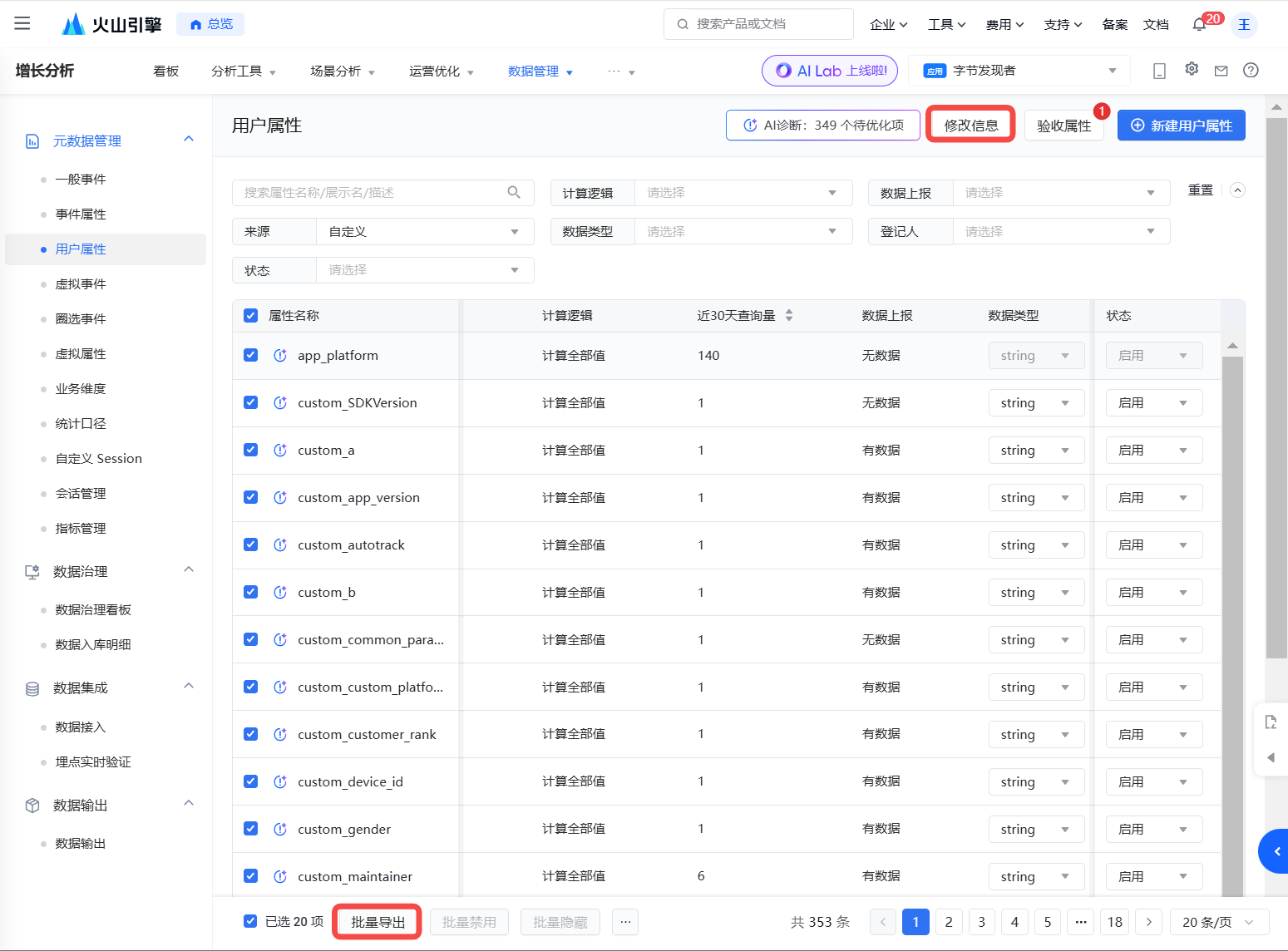1288x951 pixels.
Task: Click the AI icon beside app_platform
Action: pos(280,355)
